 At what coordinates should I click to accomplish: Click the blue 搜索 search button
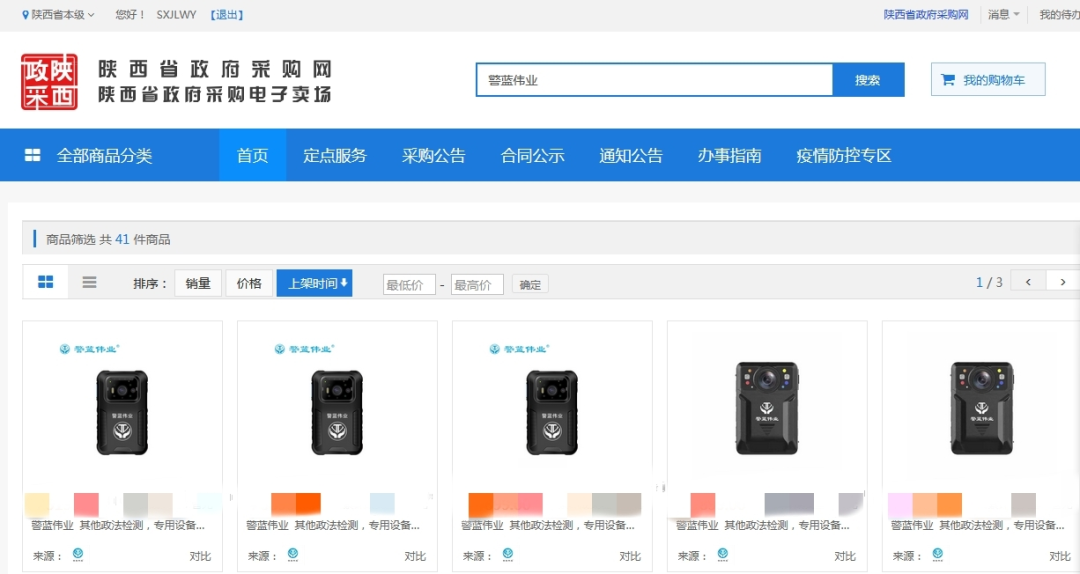(868, 80)
